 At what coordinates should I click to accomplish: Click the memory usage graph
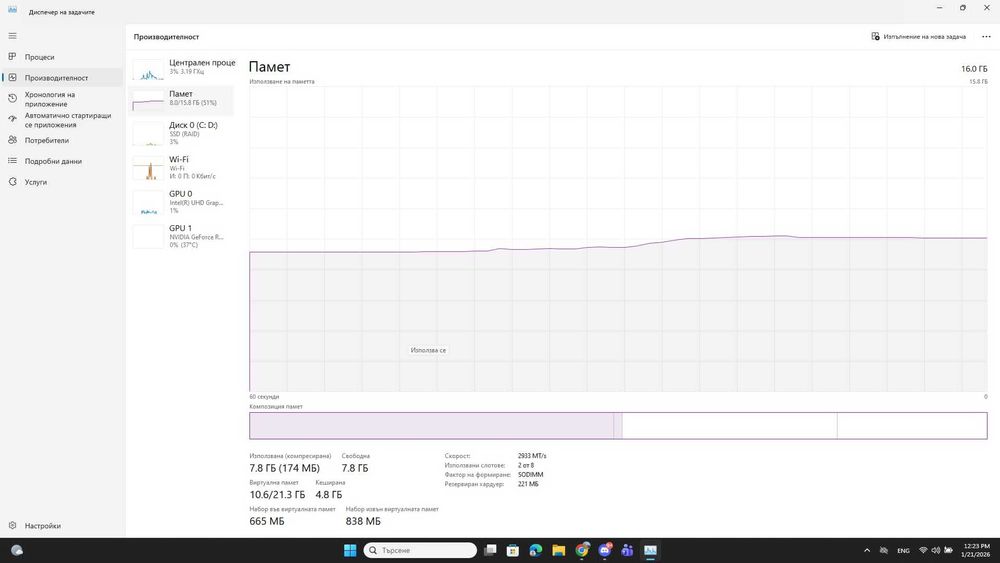click(618, 239)
